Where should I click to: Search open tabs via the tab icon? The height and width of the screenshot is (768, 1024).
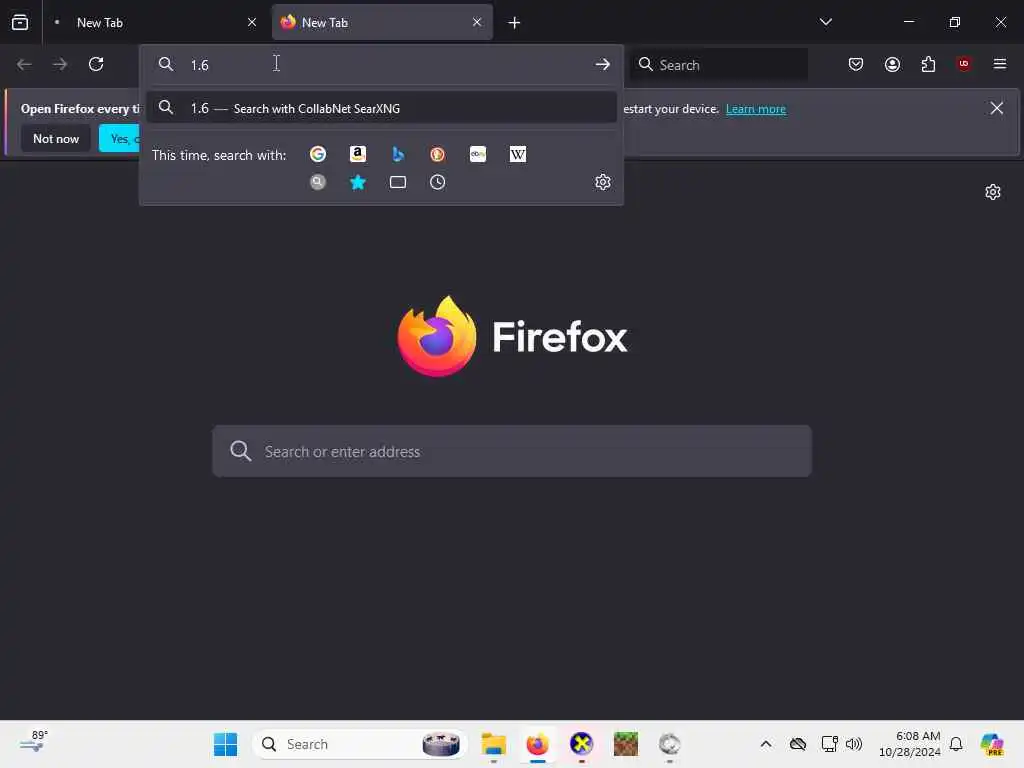[398, 182]
